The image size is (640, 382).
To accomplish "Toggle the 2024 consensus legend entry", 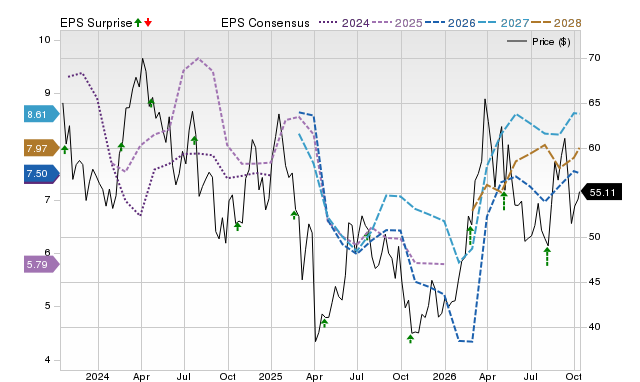I will [x=344, y=23].
